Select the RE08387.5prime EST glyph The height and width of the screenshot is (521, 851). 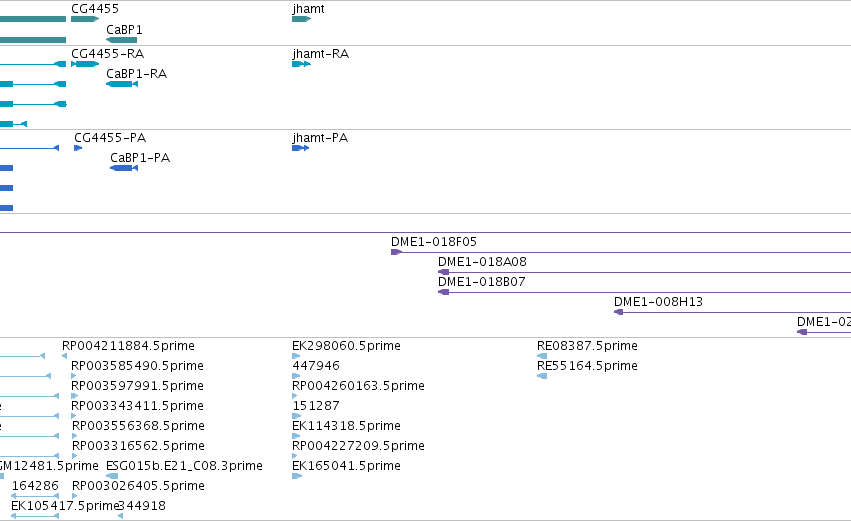pyautogui.click(x=542, y=356)
